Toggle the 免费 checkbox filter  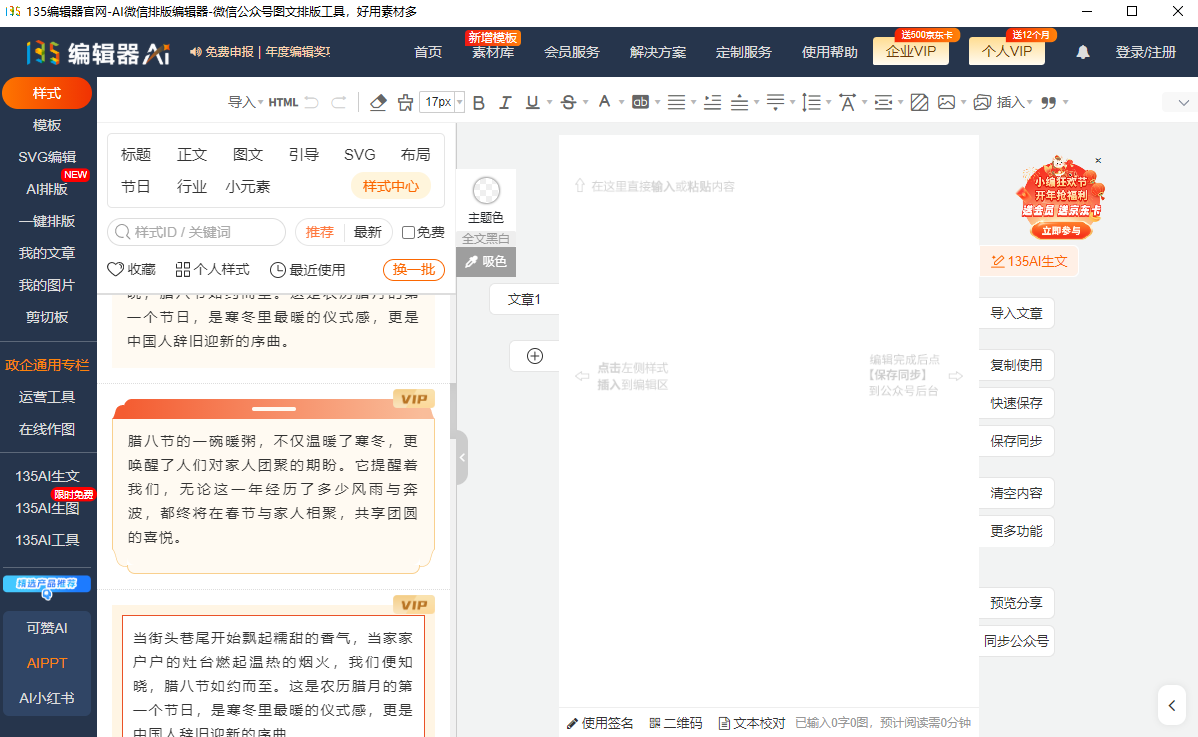tap(408, 232)
